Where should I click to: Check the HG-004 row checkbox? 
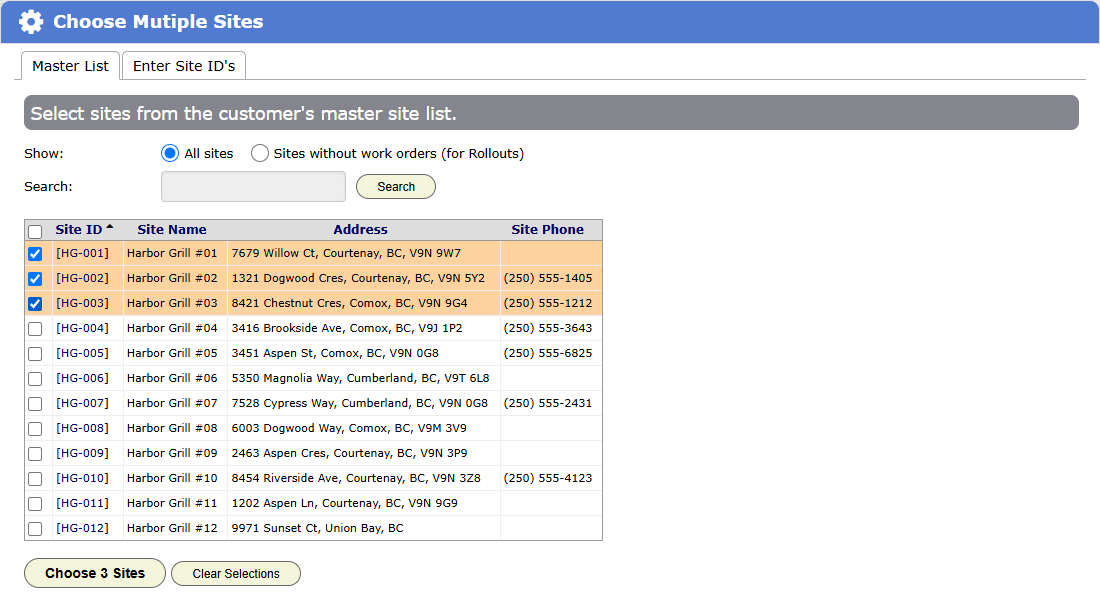(35, 328)
